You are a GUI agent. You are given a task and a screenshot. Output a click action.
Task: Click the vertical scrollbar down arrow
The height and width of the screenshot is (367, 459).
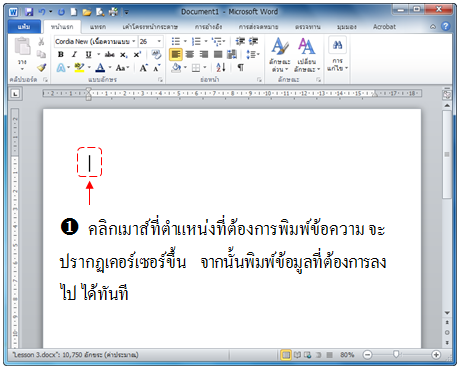click(447, 313)
